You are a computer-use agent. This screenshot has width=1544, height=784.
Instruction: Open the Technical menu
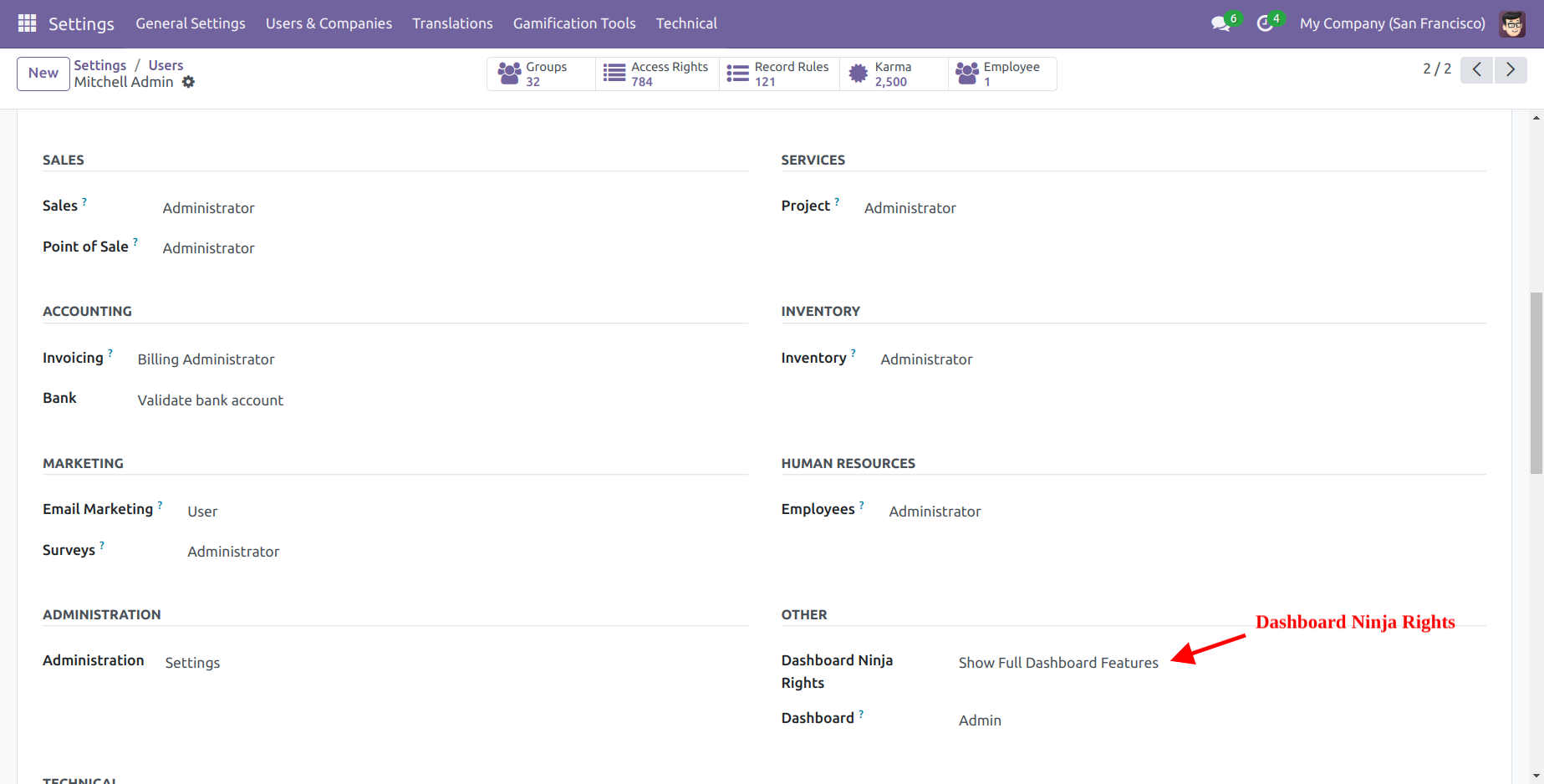pyautogui.click(x=686, y=23)
